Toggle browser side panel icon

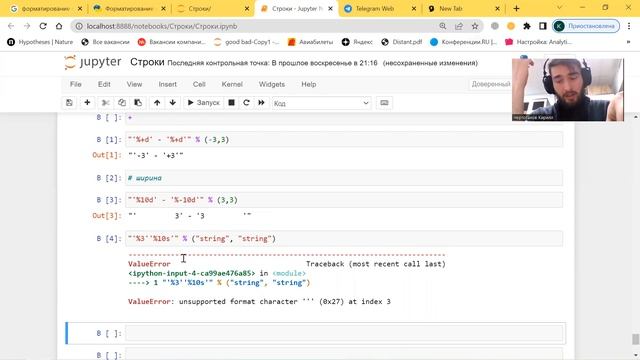click(542, 26)
